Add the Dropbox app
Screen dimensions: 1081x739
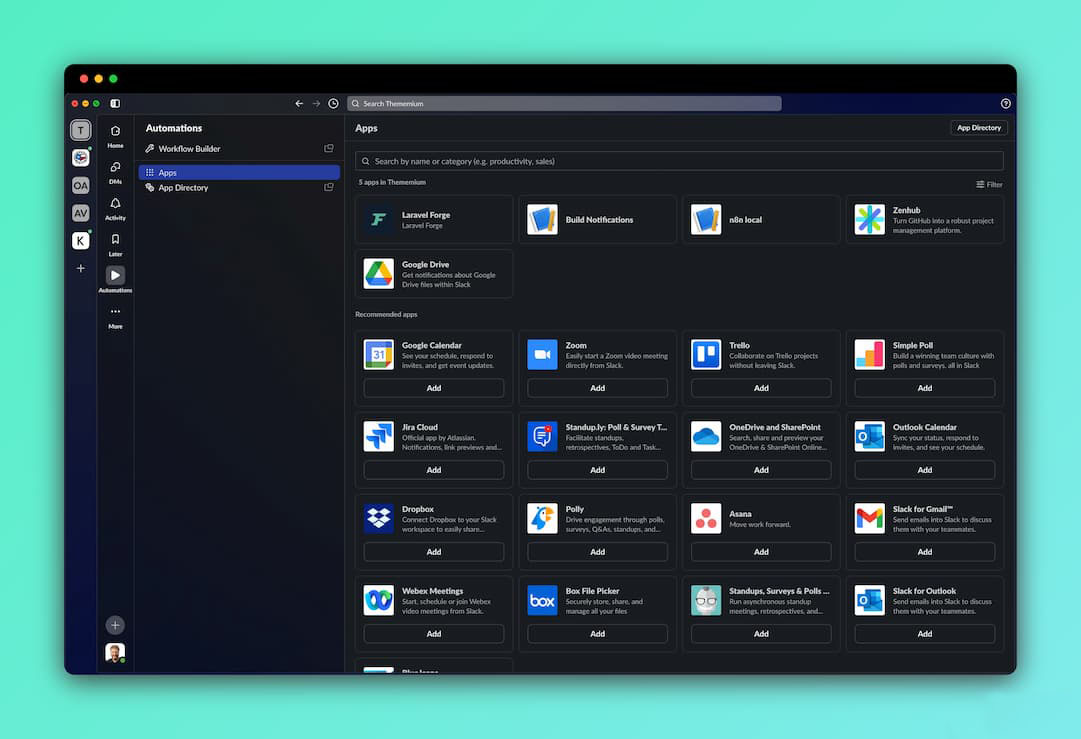click(434, 552)
